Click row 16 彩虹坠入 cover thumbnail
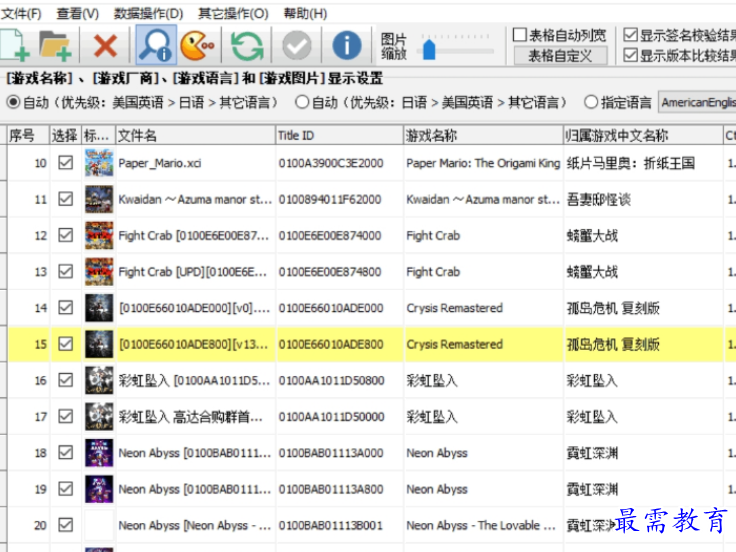 click(x=99, y=380)
